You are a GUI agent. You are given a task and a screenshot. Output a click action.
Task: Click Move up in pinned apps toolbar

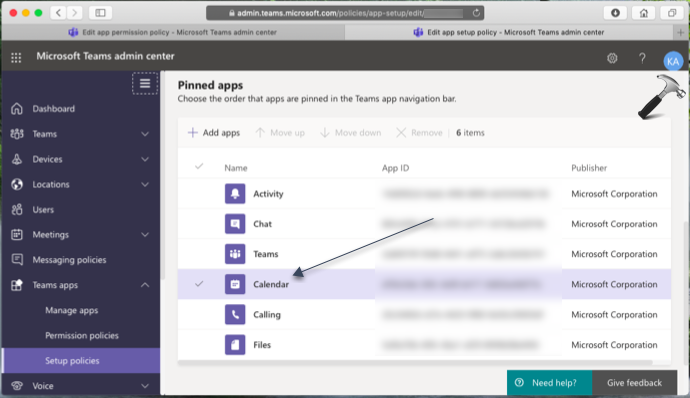(x=280, y=133)
